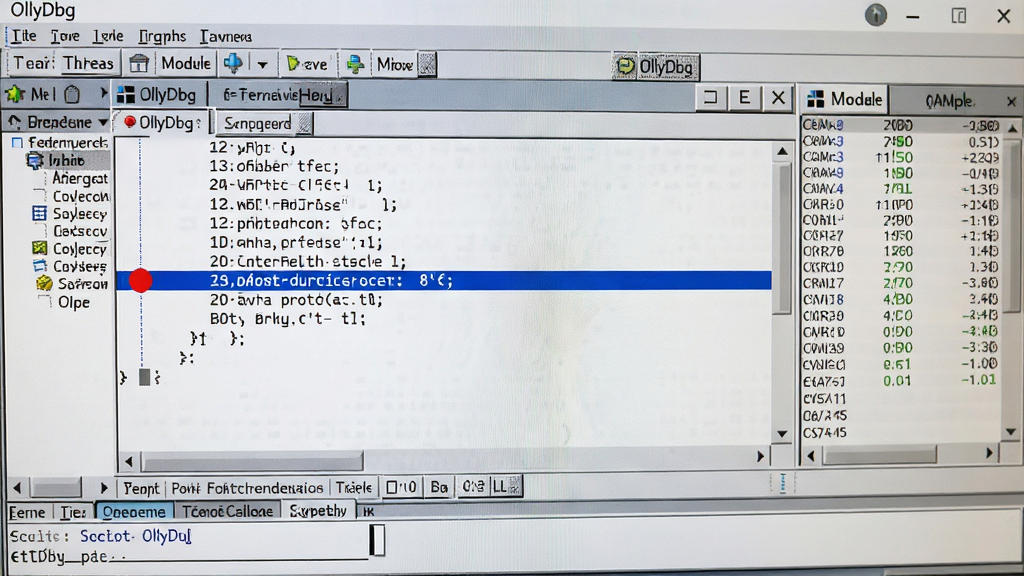Click the blue arrows toolbar icon
The height and width of the screenshot is (576, 1024).
[x=233, y=63]
